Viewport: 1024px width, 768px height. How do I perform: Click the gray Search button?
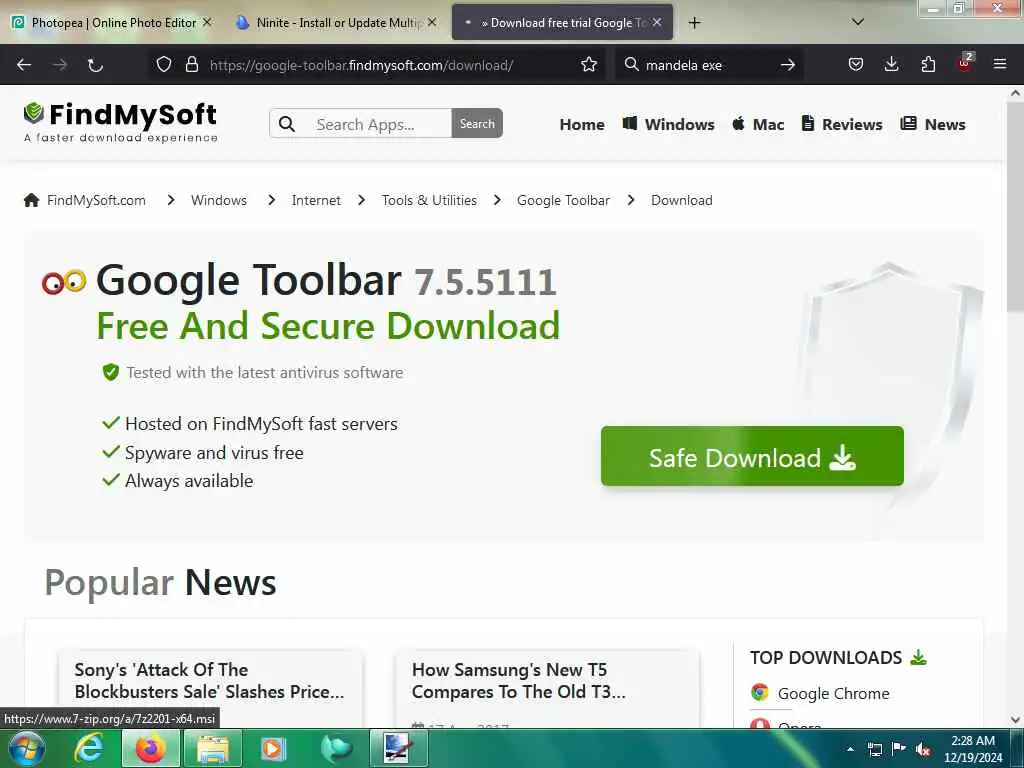point(477,123)
